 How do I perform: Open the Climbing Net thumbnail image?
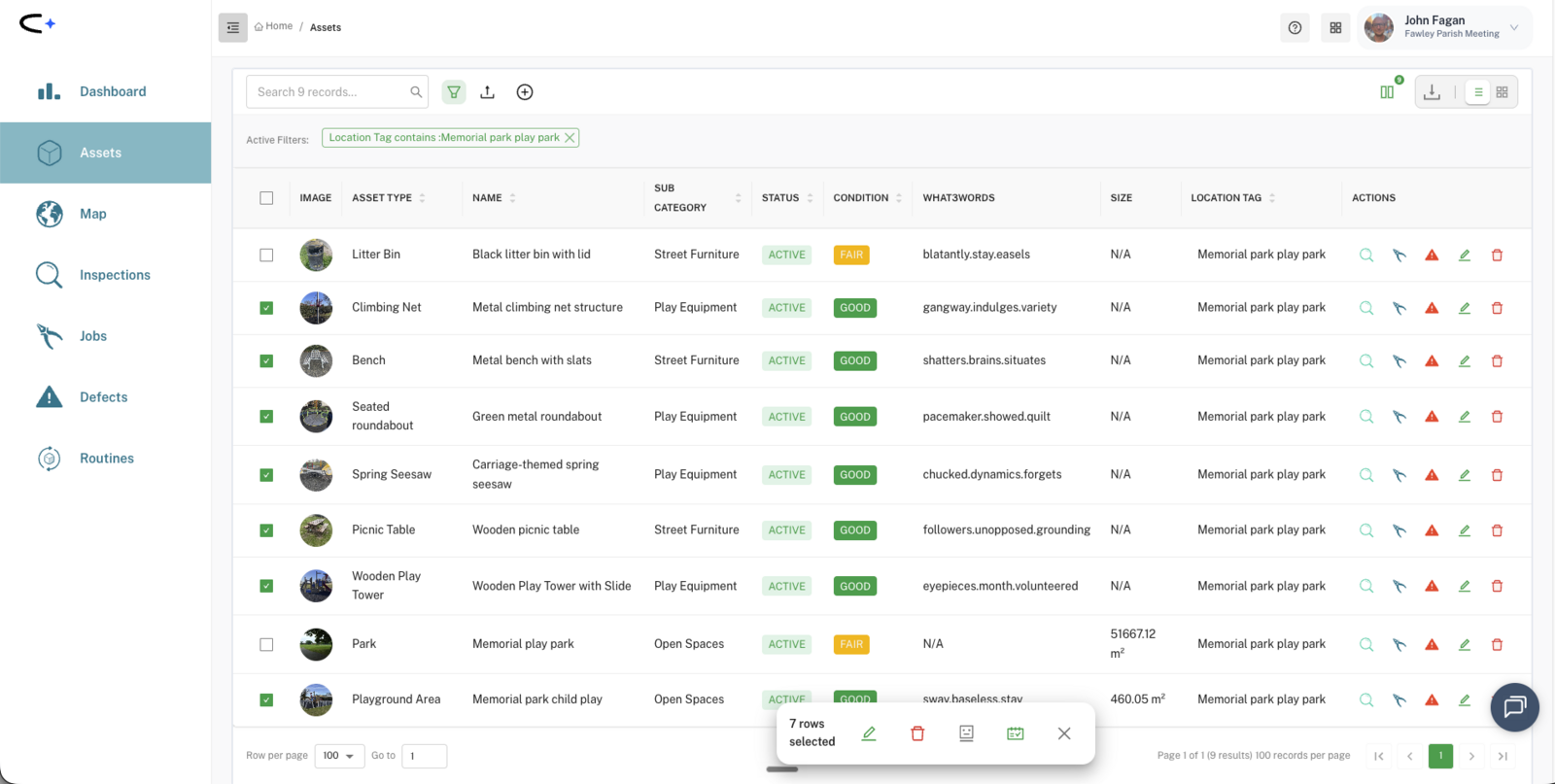click(316, 308)
